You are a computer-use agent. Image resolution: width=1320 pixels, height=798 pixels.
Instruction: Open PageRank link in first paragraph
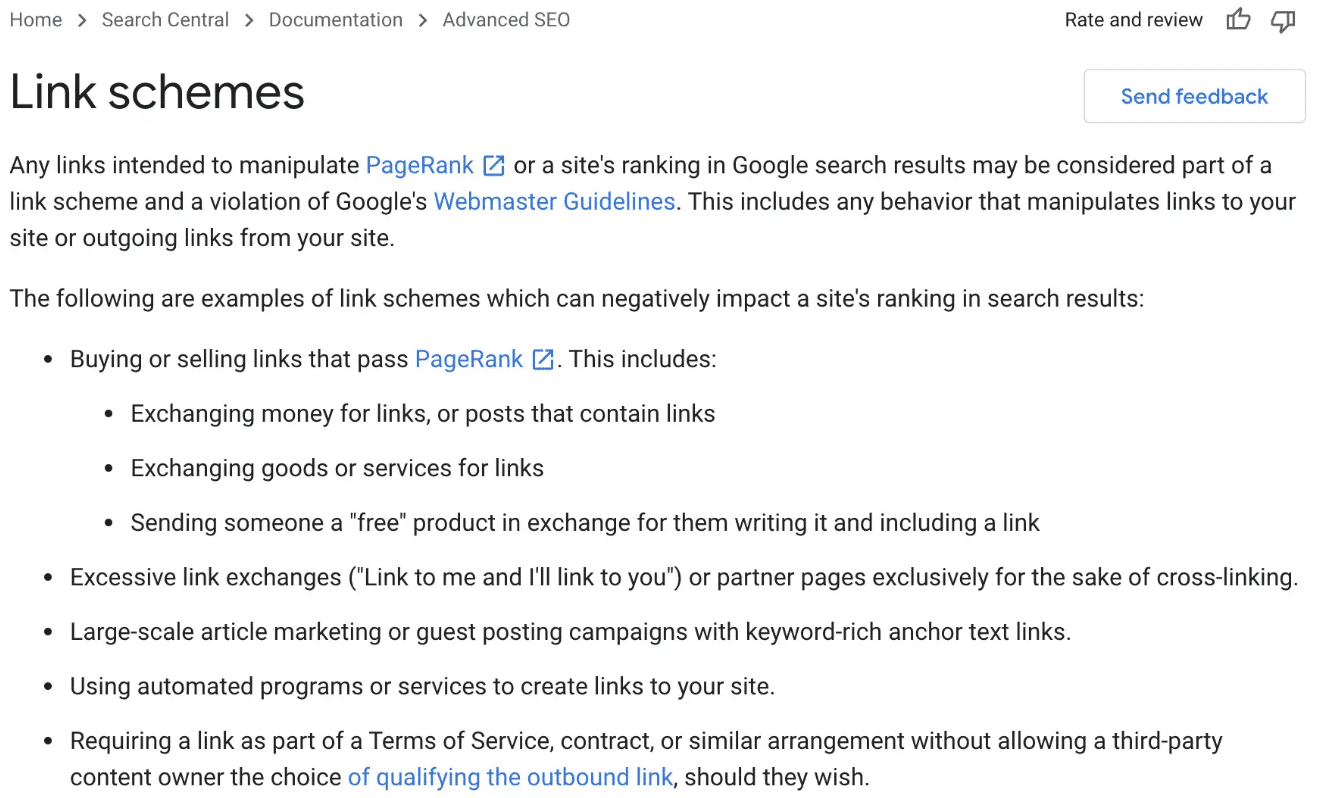click(x=420, y=165)
